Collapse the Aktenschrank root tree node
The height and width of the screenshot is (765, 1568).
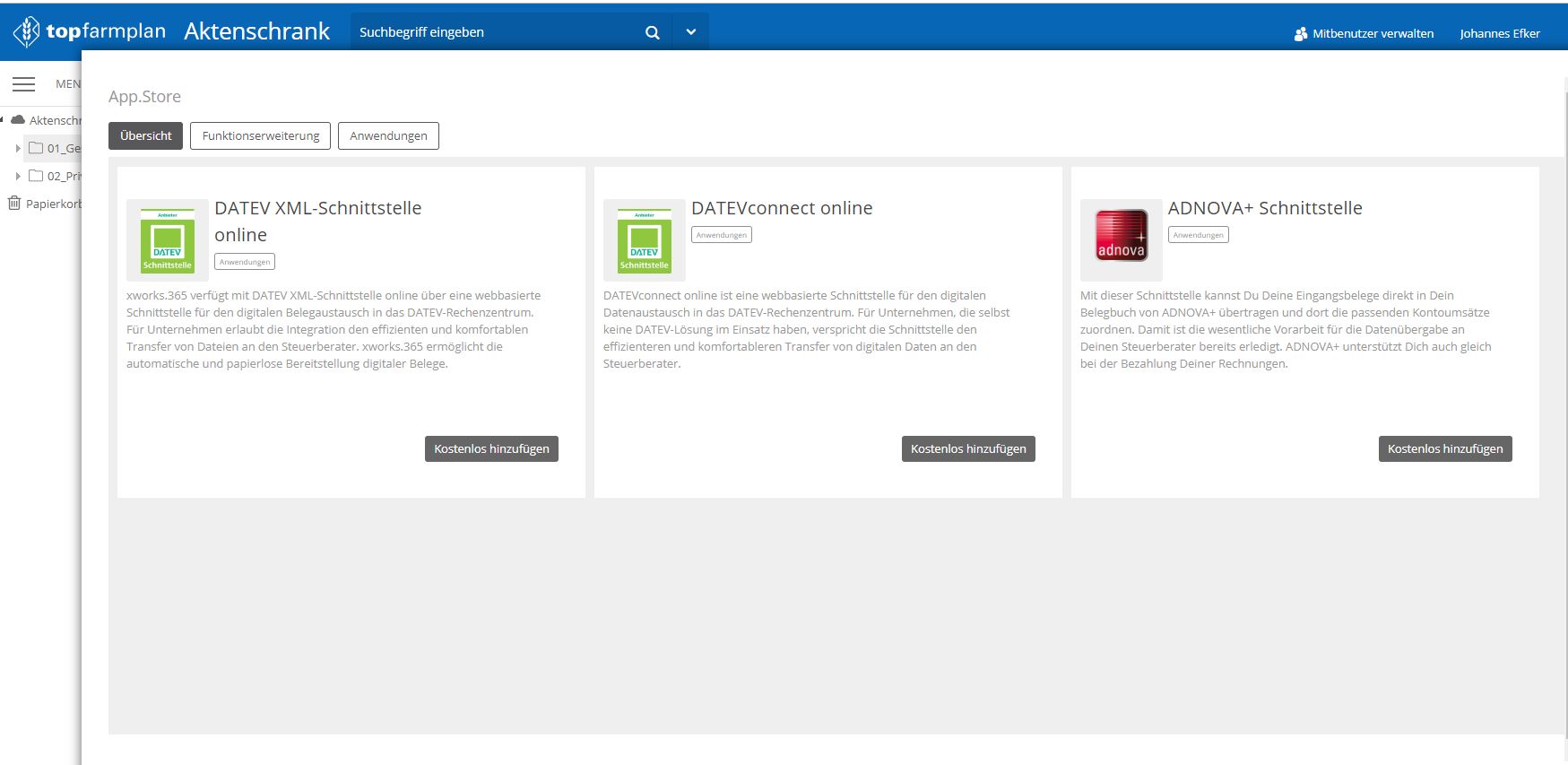[3, 120]
